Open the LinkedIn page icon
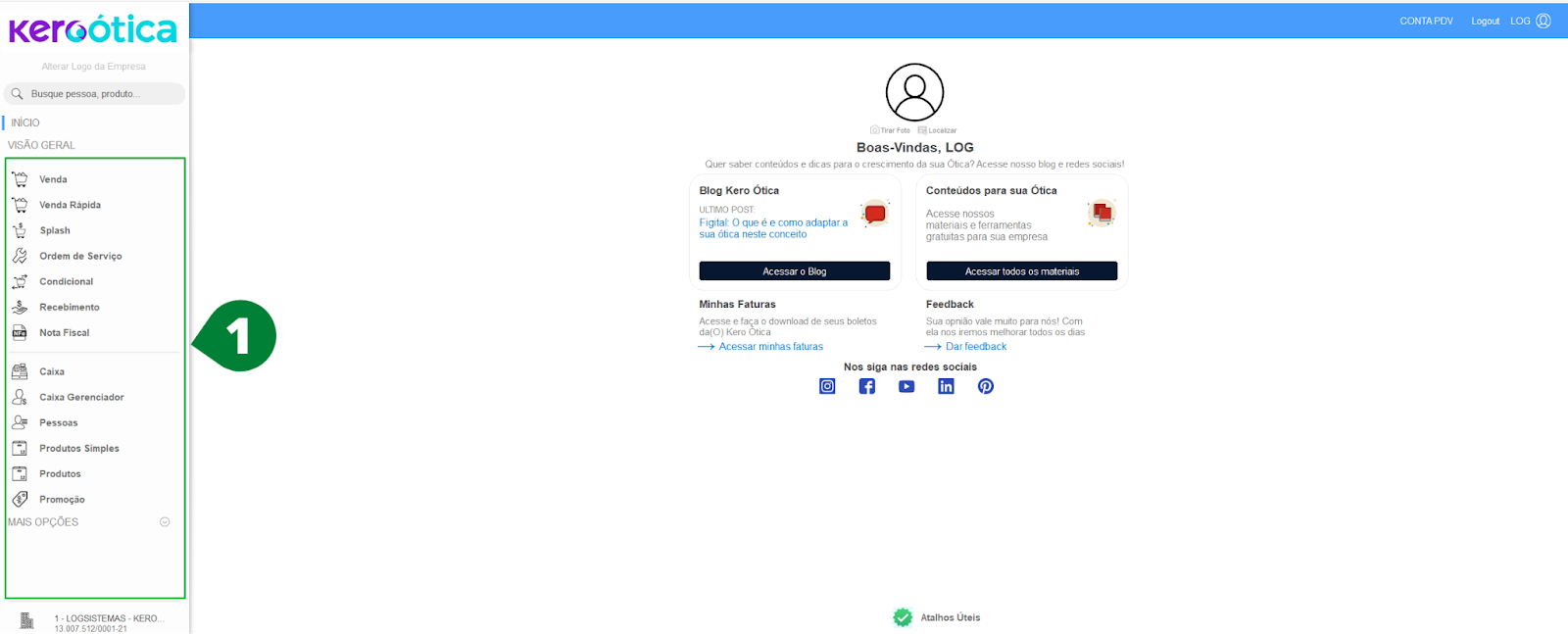Viewport: 1568px width, 634px height. point(946,386)
